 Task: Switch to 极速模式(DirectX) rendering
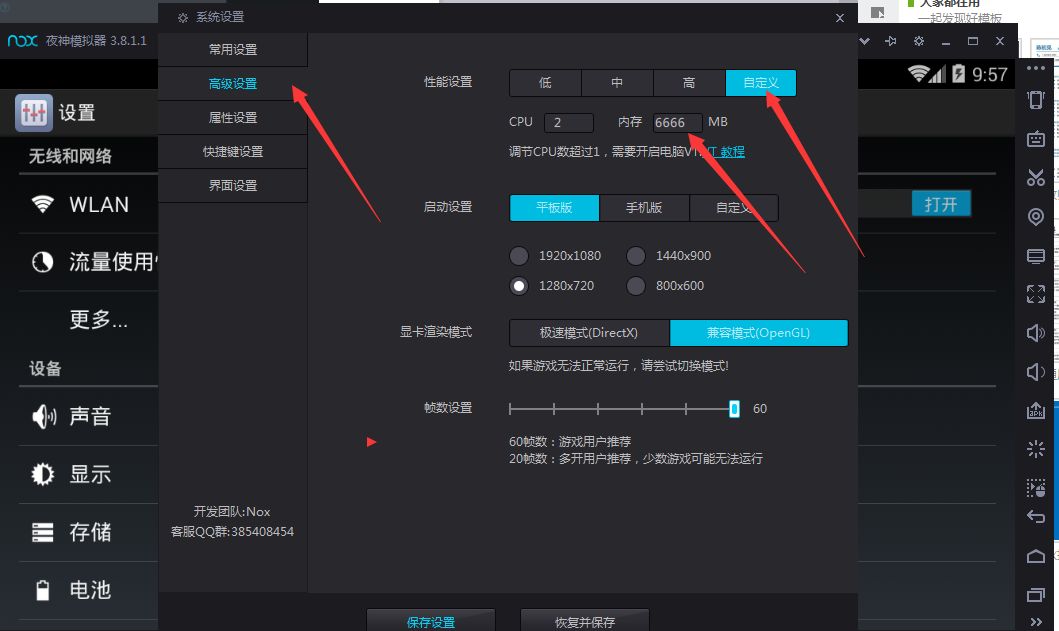point(589,332)
